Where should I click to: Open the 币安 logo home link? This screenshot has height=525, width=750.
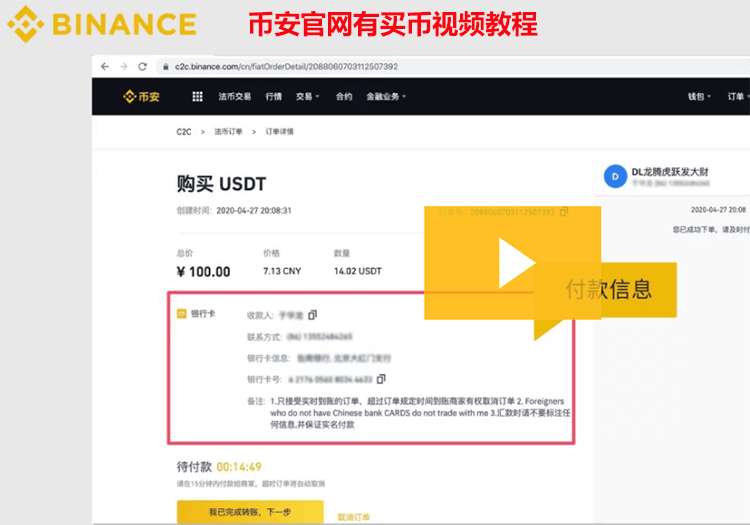(x=141, y=97)
